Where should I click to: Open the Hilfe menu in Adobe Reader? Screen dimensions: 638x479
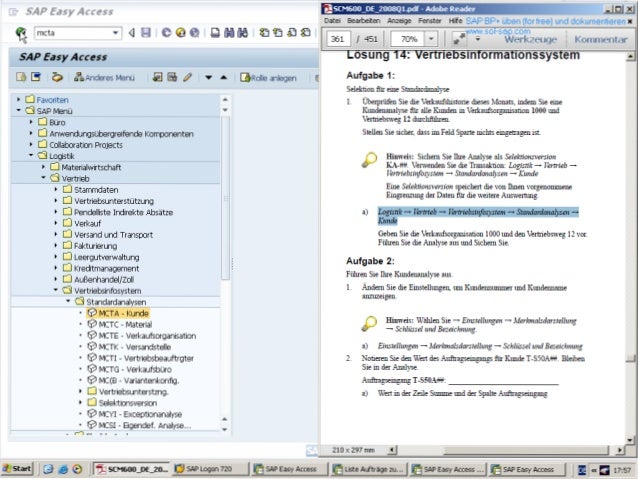point(455,21)
